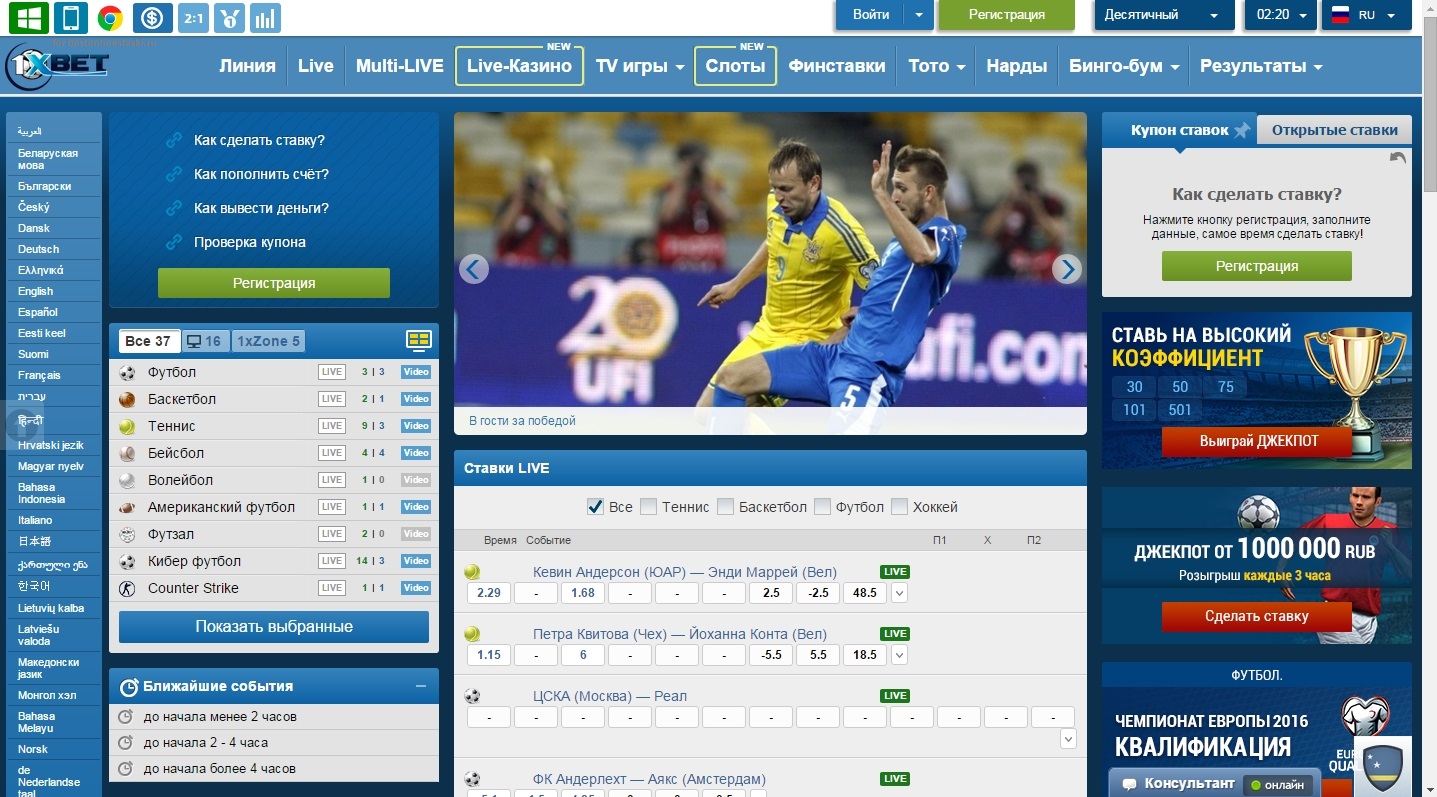This screenshot has height=797, width=1437.
Task: Select English in language list
Action: (x=36, y=291)
